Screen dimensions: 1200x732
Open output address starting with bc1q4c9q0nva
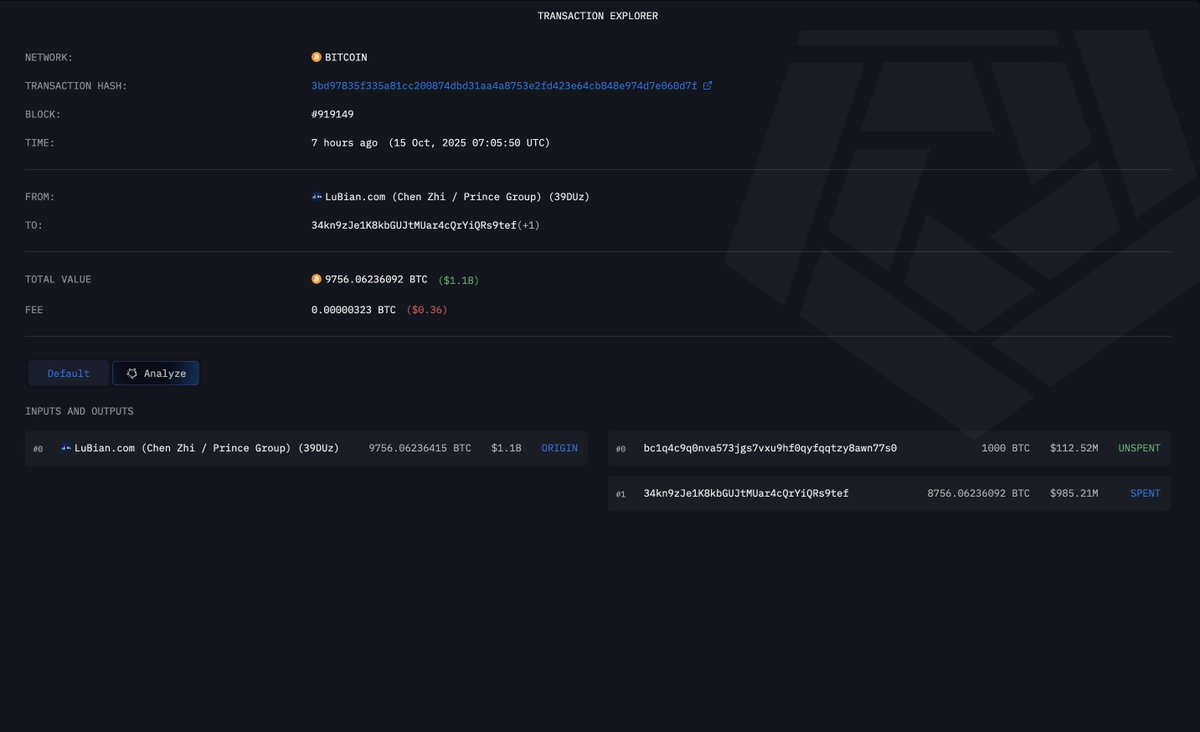(770, 448)
